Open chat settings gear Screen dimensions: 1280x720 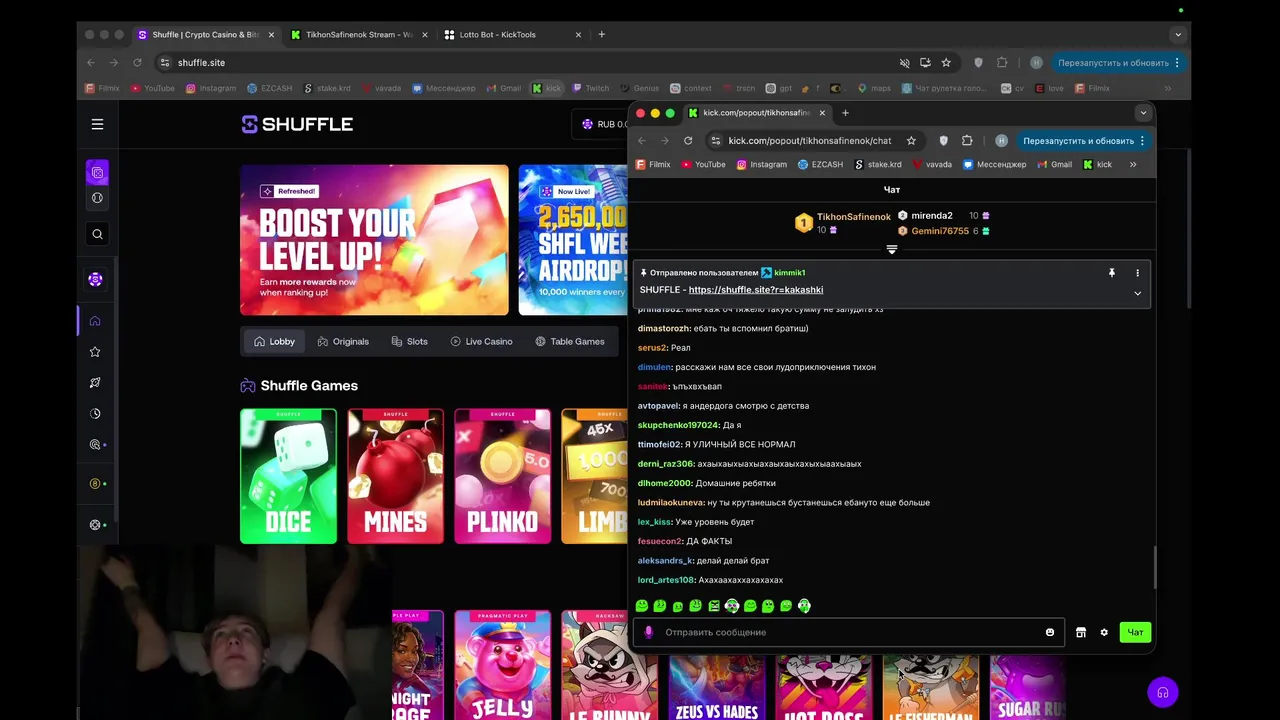tap(1104, 632)
